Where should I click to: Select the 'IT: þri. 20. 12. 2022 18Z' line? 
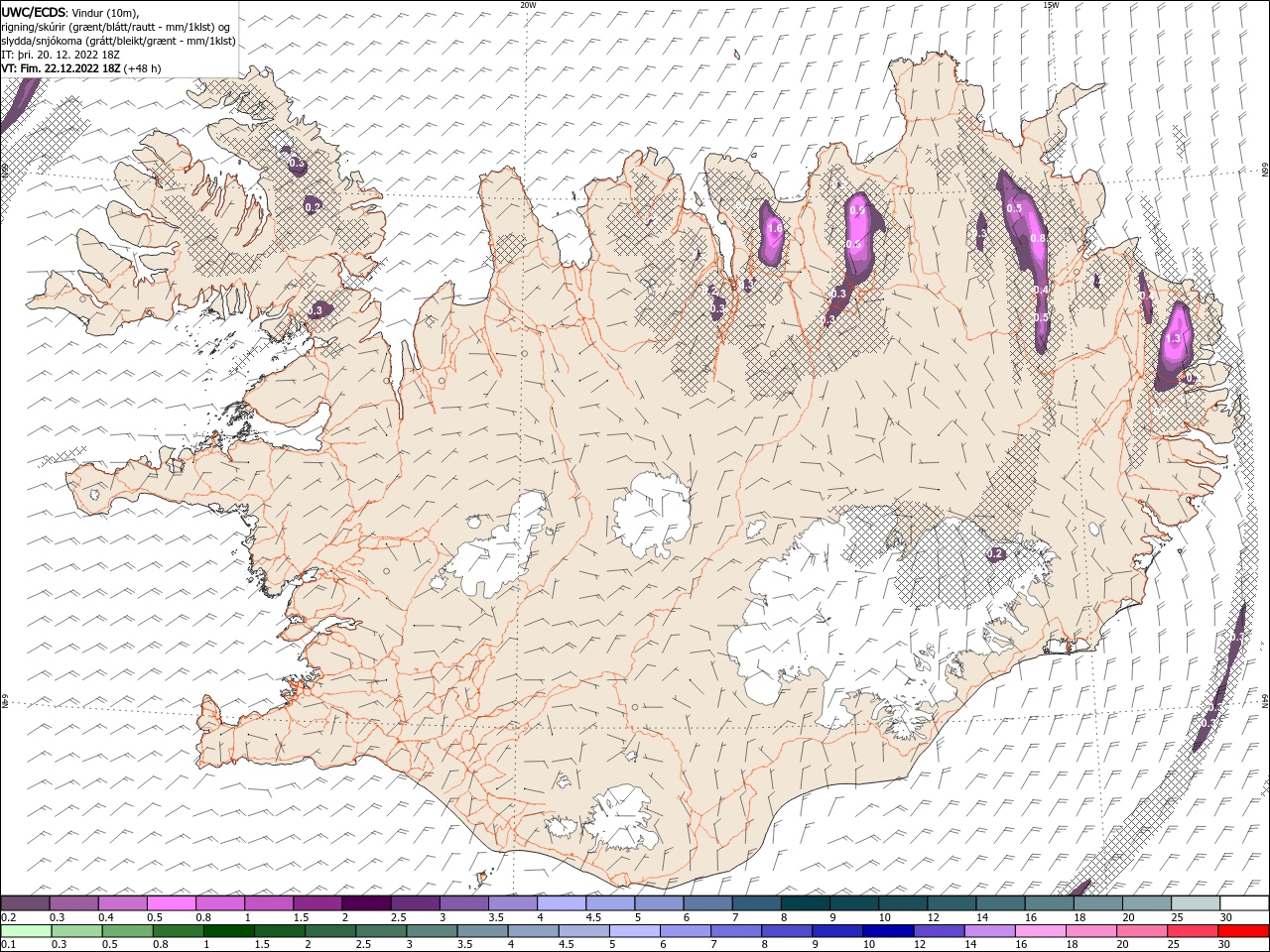point(61,54)
